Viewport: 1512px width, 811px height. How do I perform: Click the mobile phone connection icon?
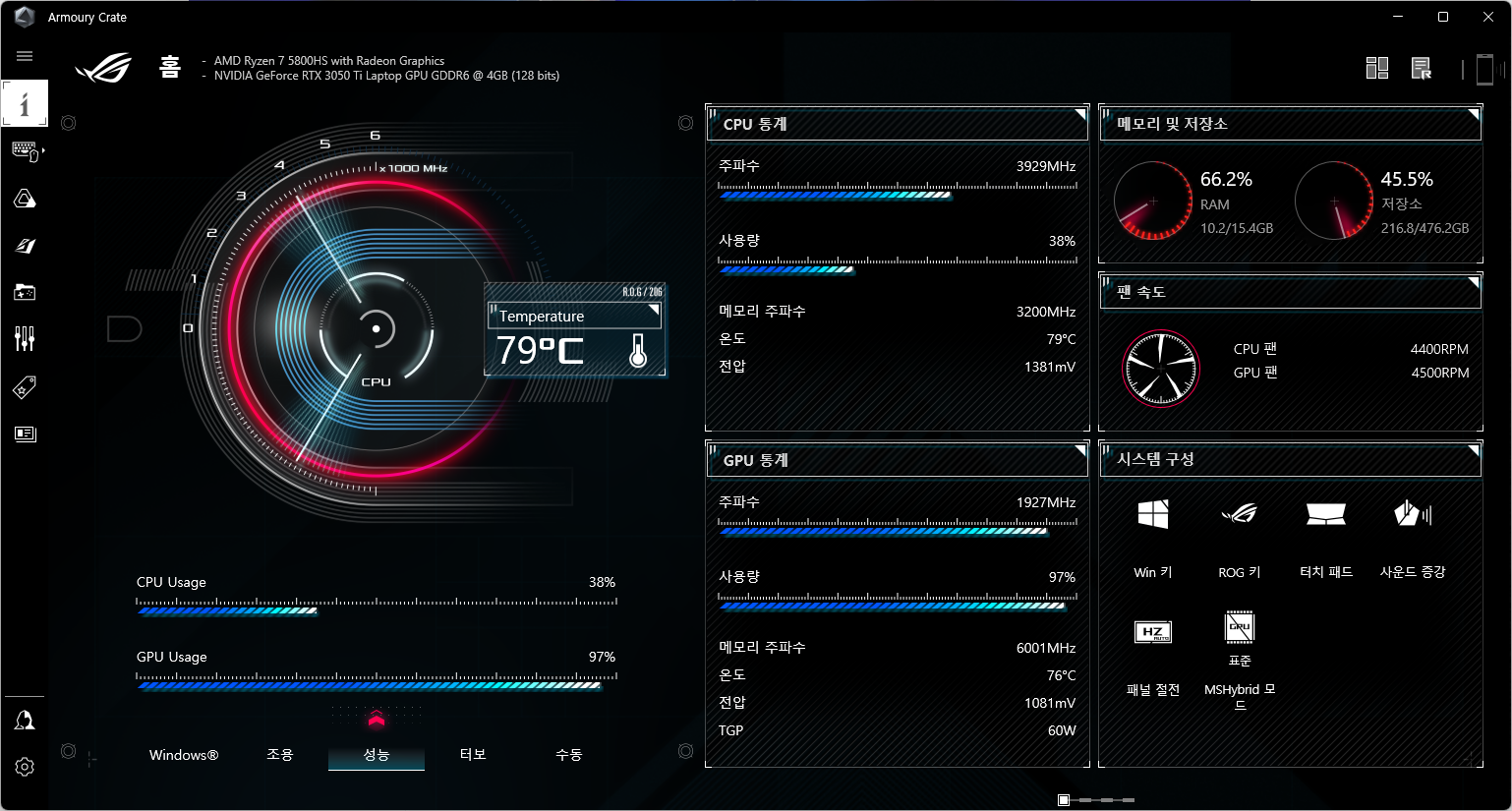(x=1484, y=69)
